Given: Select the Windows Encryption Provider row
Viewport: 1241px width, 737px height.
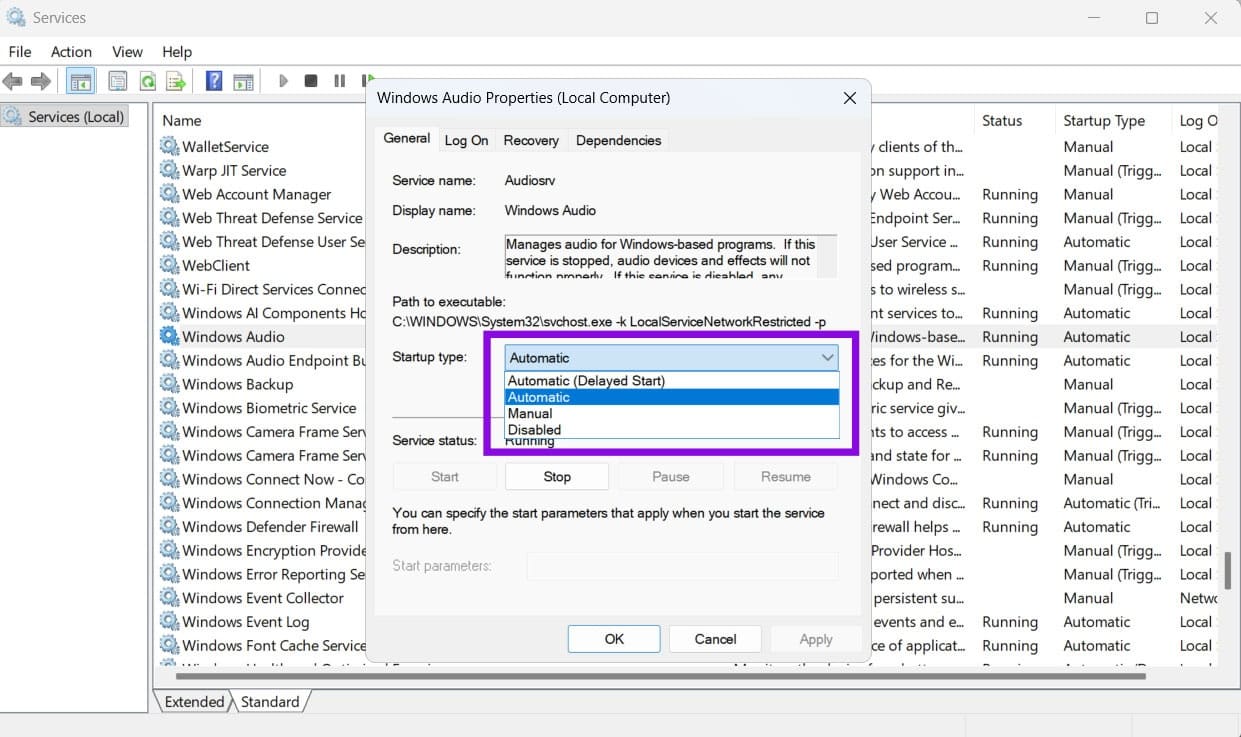Looking at the screenshot, I should point(263,551).
